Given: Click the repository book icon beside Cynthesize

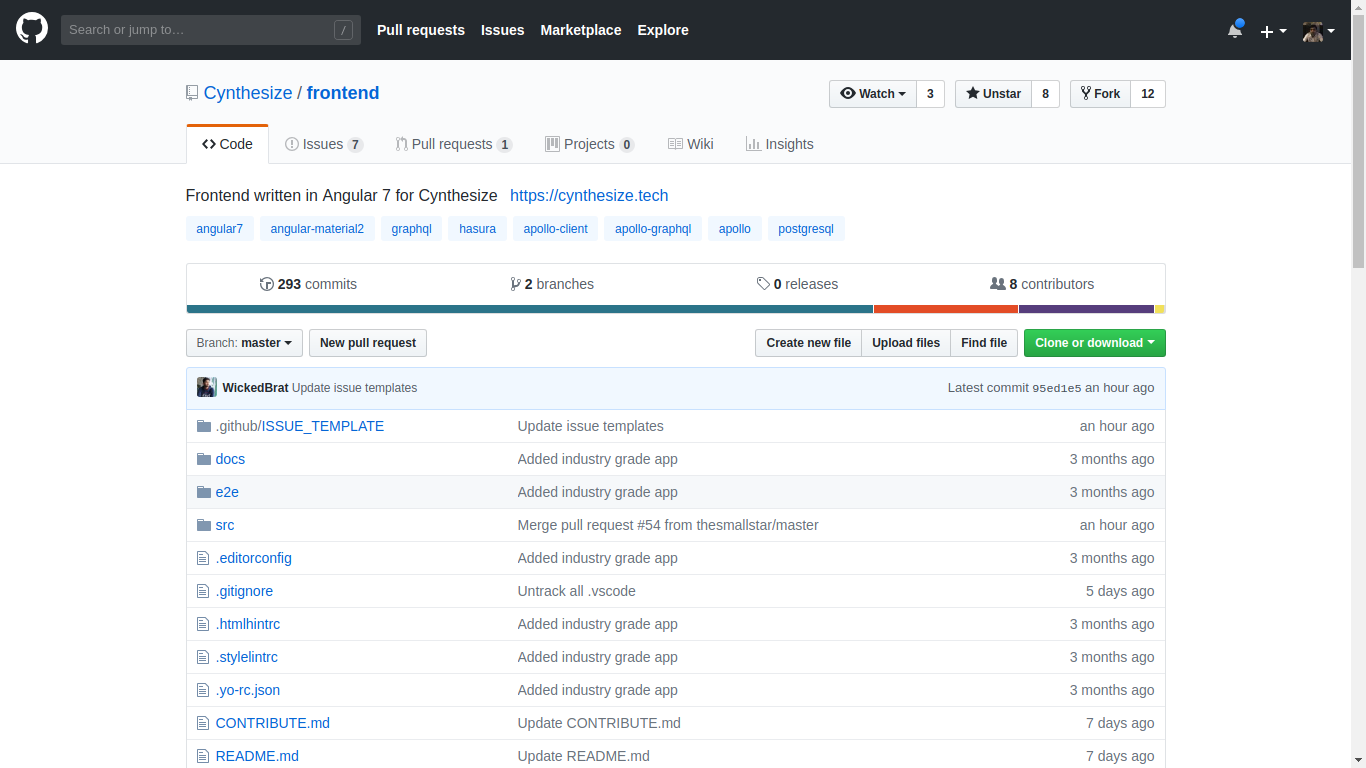Looking at the screenshot, I should (x=191, y=92).
